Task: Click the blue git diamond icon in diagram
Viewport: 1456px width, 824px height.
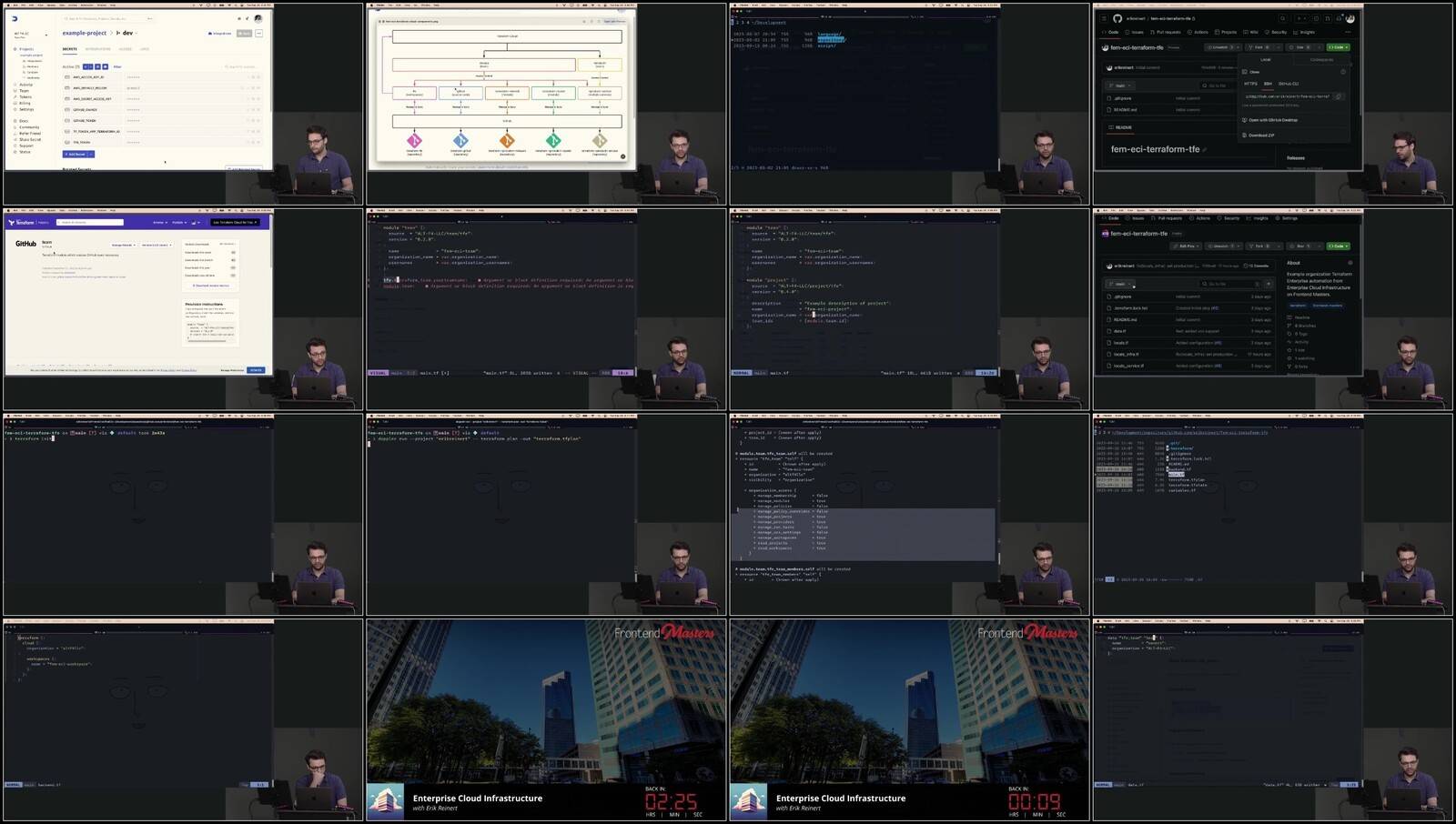Action: pos(460,141)
